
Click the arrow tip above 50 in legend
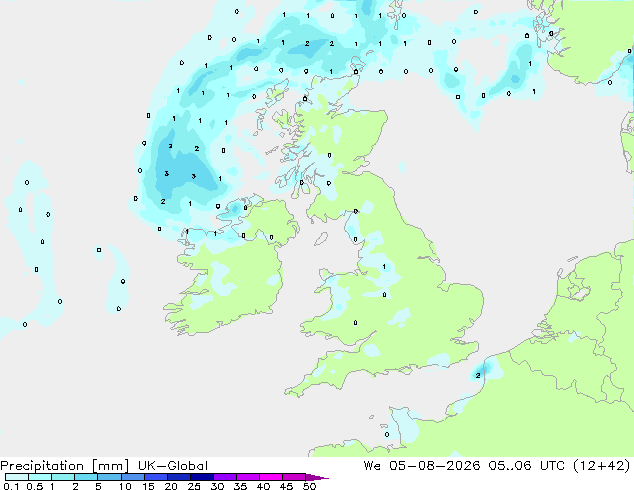click(317, 477)
